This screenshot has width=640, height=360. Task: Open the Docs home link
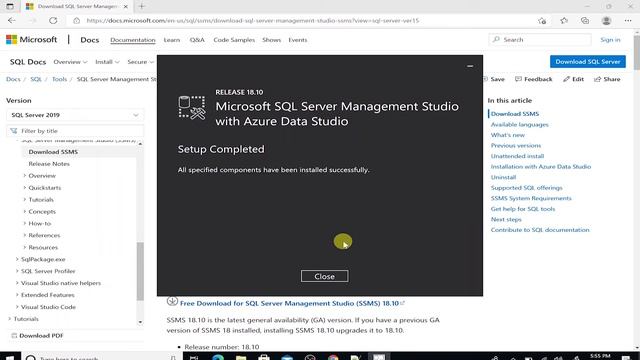click(x=89, y=40)
